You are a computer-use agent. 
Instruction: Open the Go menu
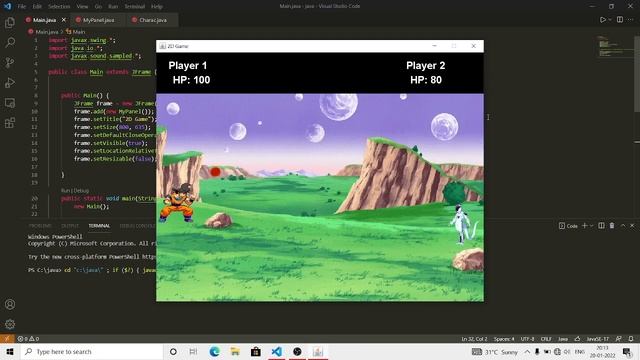[98, 7]
